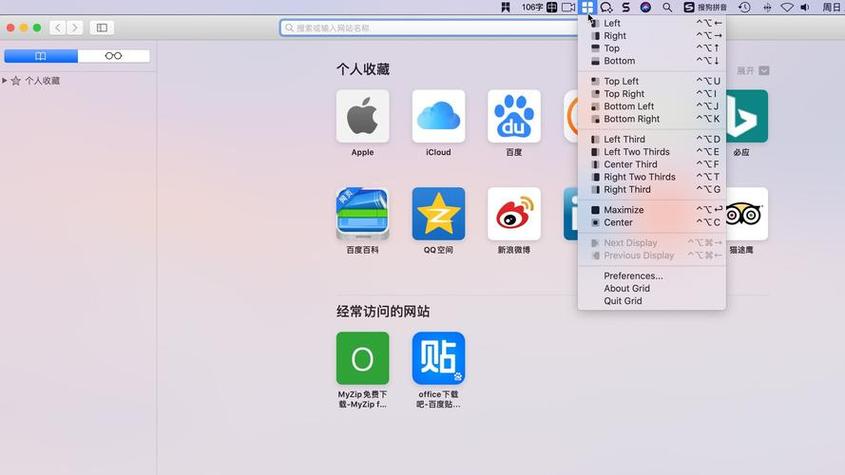Choose Bottom from the Grid menu

[652, 61]
